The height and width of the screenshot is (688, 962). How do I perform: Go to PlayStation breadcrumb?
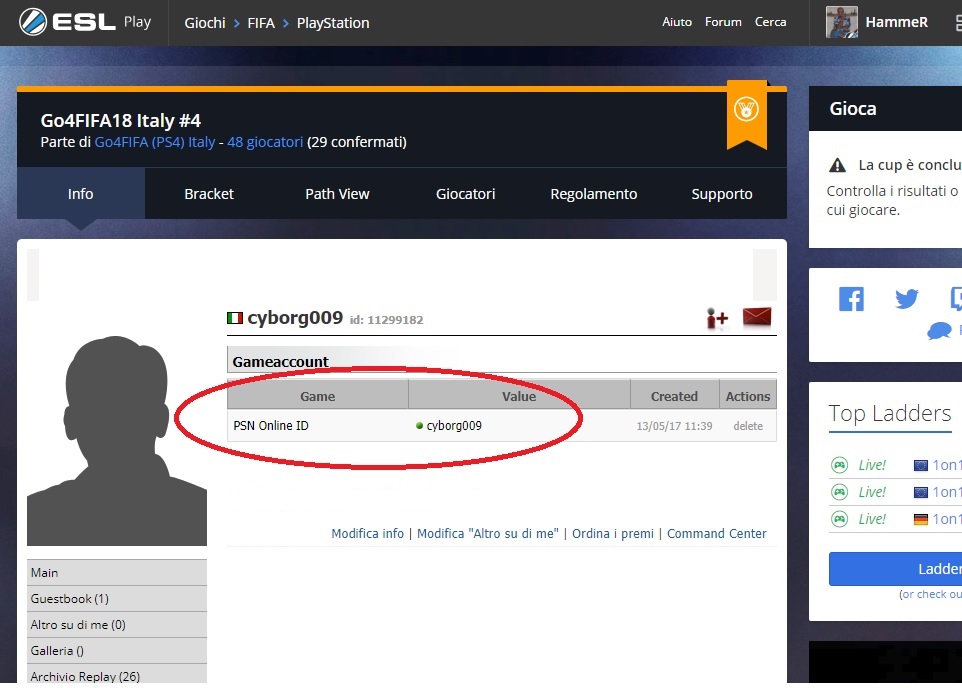[x=333, y=23]
